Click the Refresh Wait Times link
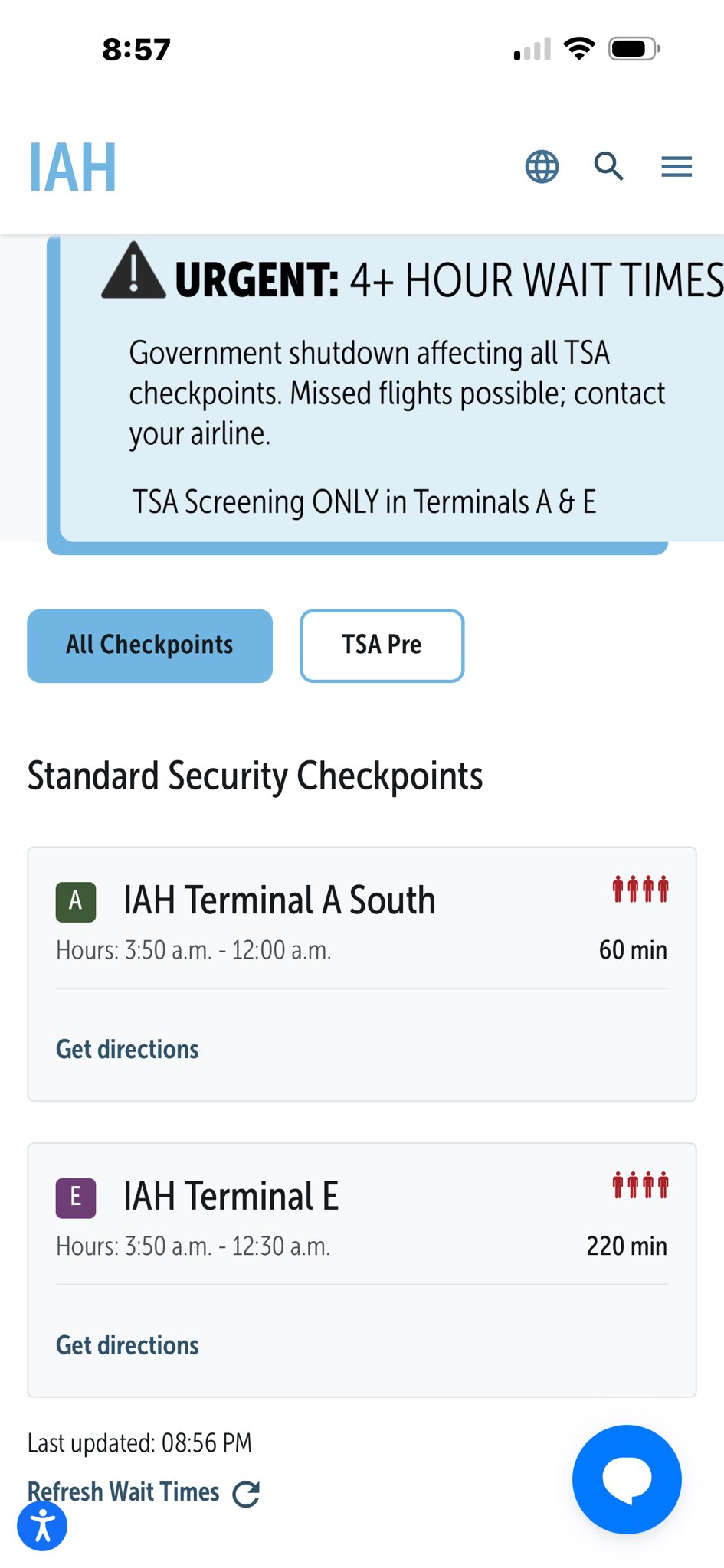 pyautogui.click(x=123, y=1491)
